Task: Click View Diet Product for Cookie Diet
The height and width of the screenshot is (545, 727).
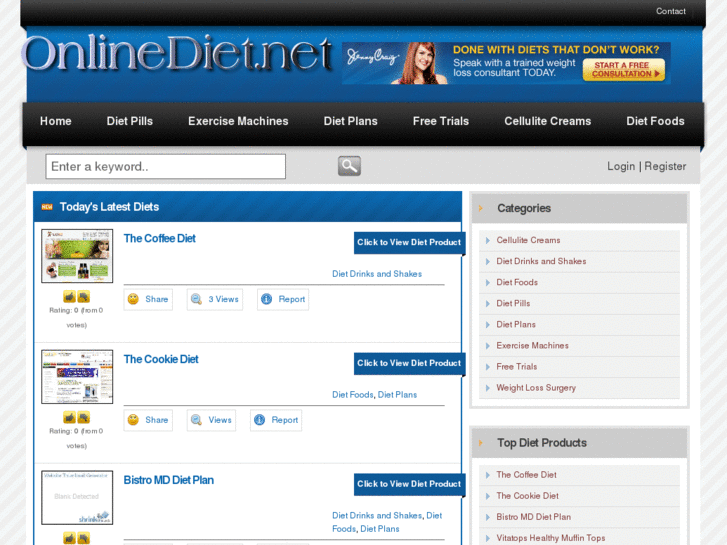Action: 409,363
